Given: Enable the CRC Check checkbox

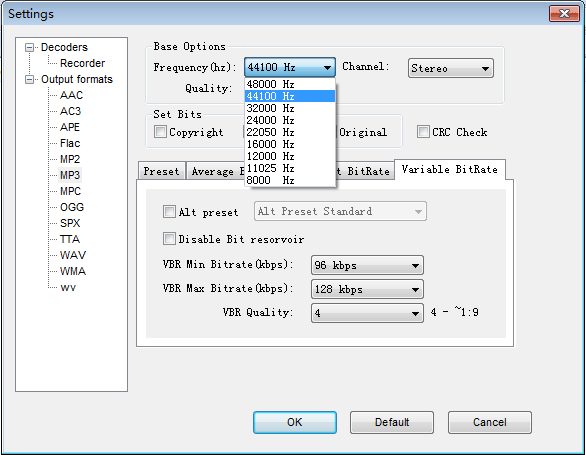Looking at the screenshot, I should [x=423, y=132].
